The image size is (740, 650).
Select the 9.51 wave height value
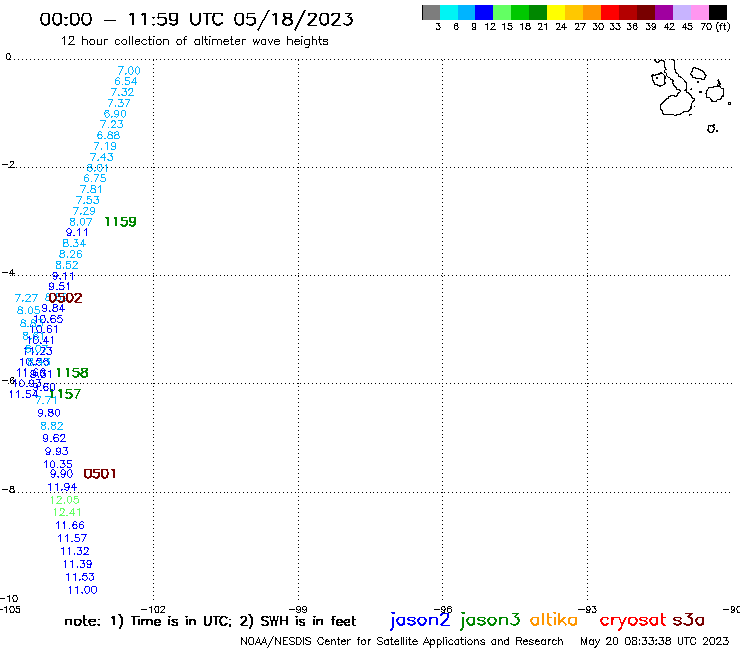tap(59, 286)
